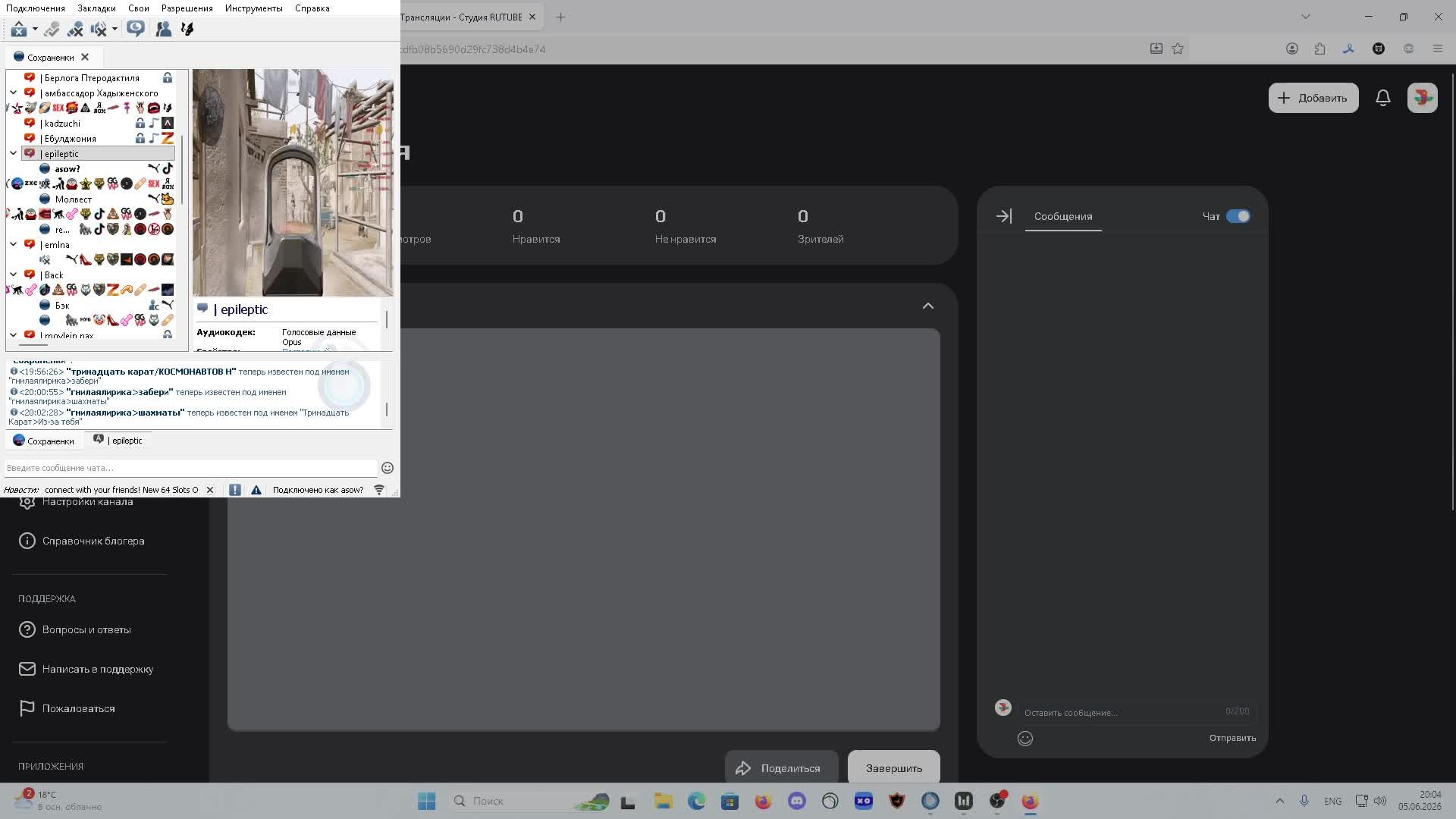This screenshot has height=819, width=1456.
Task: Click the cat badge next to Молвест
Action: [168, 199]
